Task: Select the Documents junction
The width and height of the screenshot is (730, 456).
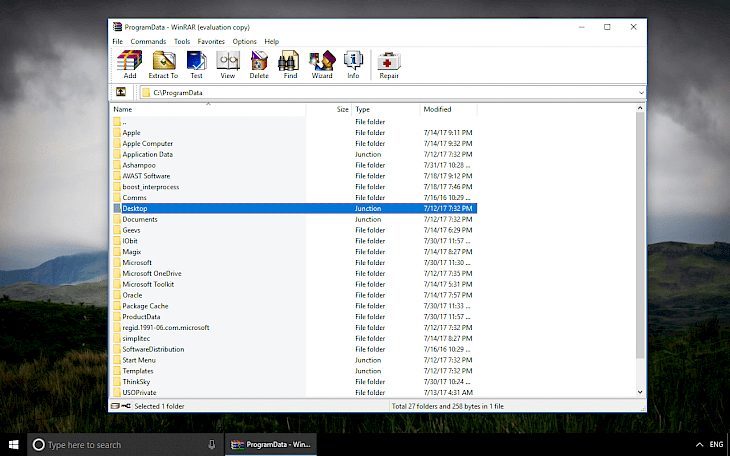Action: (294, 219)
